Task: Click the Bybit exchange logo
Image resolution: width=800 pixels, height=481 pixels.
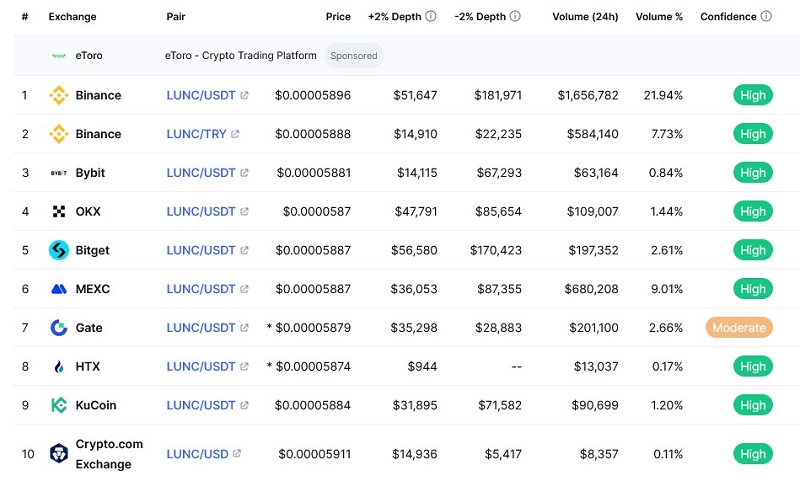Action: pos(58,173)
